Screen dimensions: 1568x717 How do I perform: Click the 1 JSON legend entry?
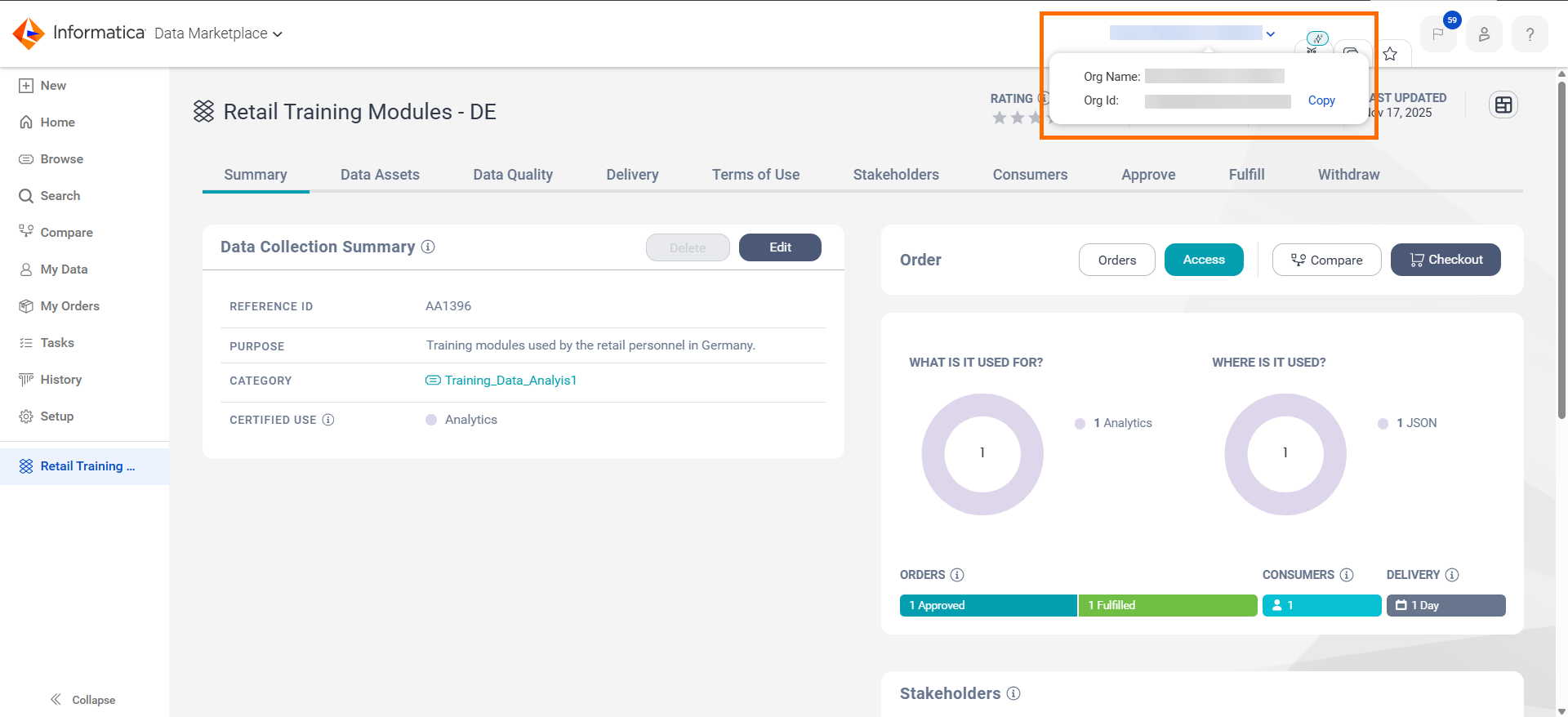pos(1408,423)
